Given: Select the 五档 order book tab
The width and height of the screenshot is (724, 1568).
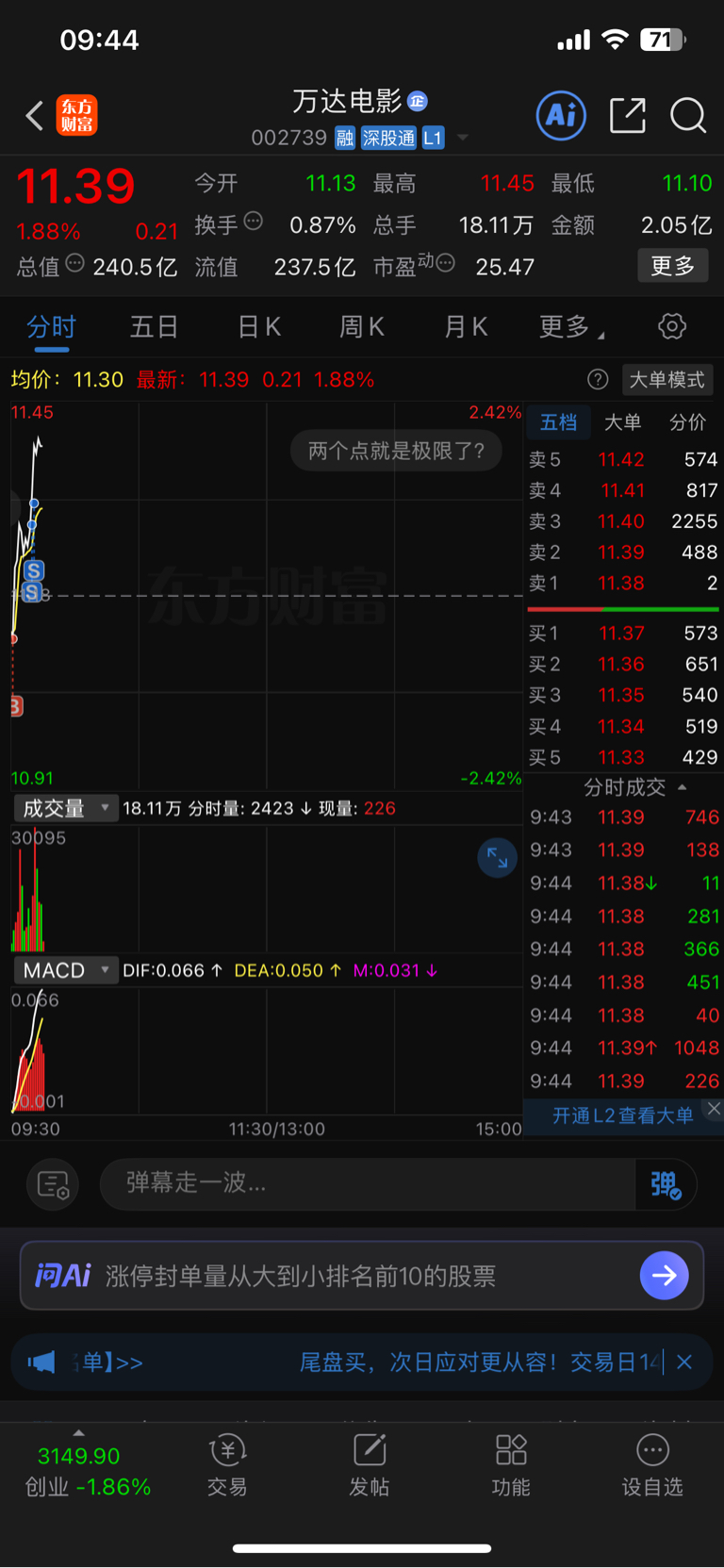Looking at the screenshot, I should 558,422.
